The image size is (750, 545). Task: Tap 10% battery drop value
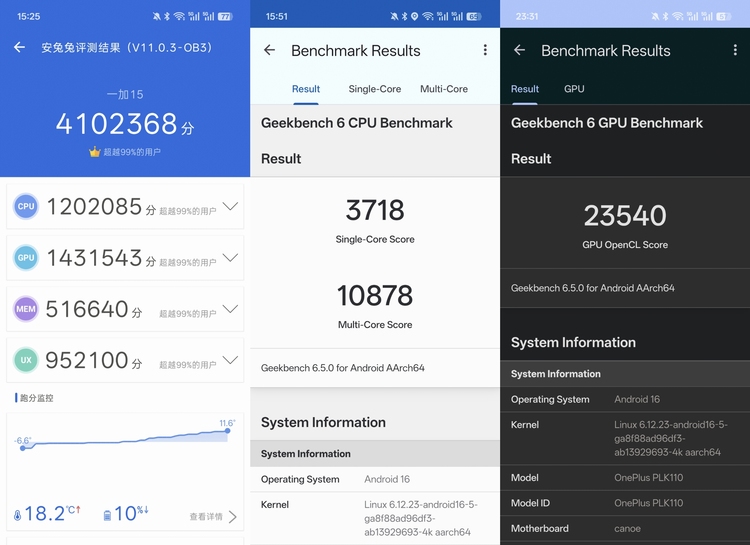tap(131, 513)
